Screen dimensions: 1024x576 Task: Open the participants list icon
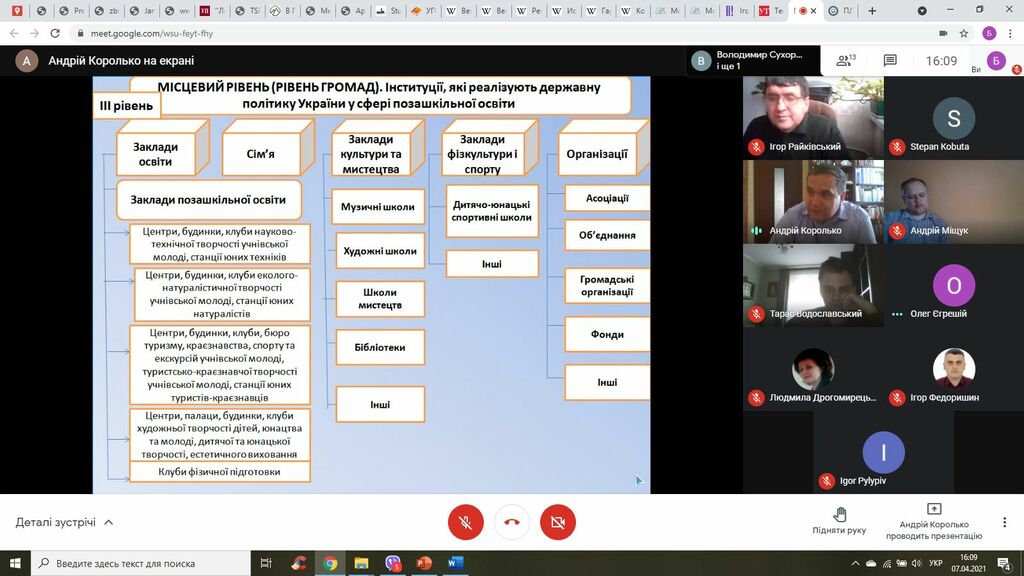pos(846,61)
